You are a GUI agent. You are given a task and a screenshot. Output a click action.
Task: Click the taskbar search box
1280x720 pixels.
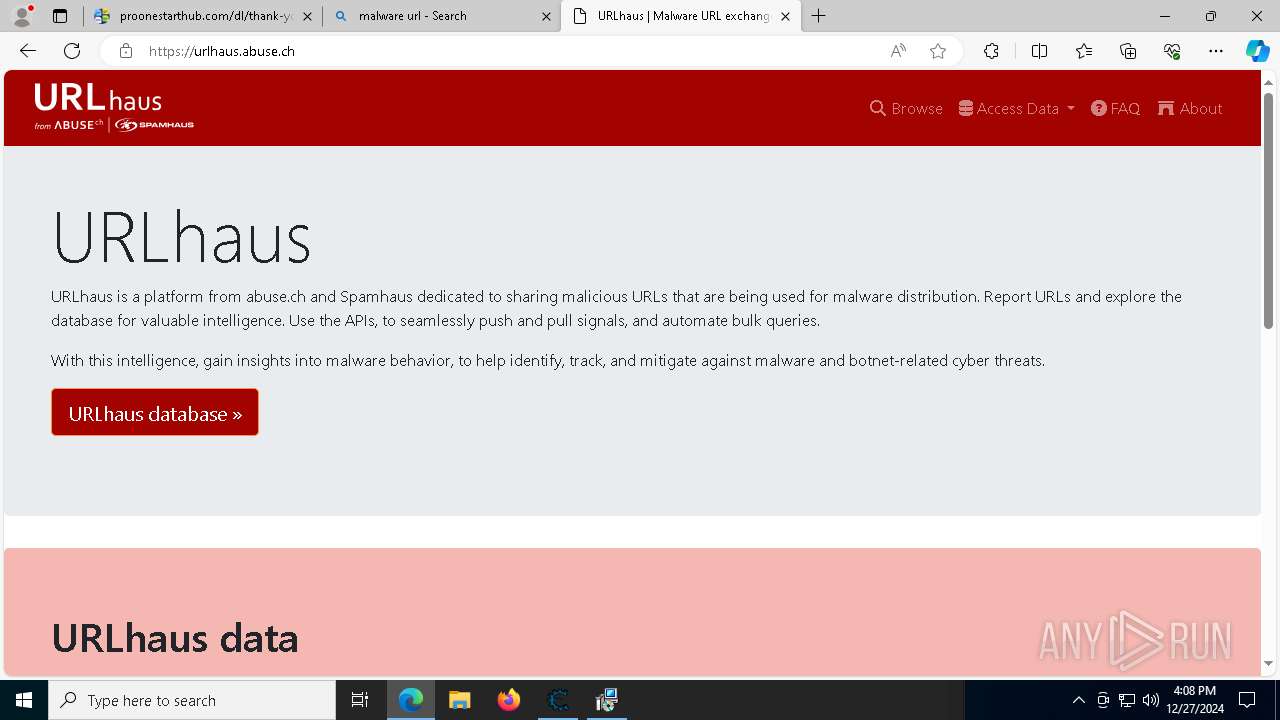(192, 700)
